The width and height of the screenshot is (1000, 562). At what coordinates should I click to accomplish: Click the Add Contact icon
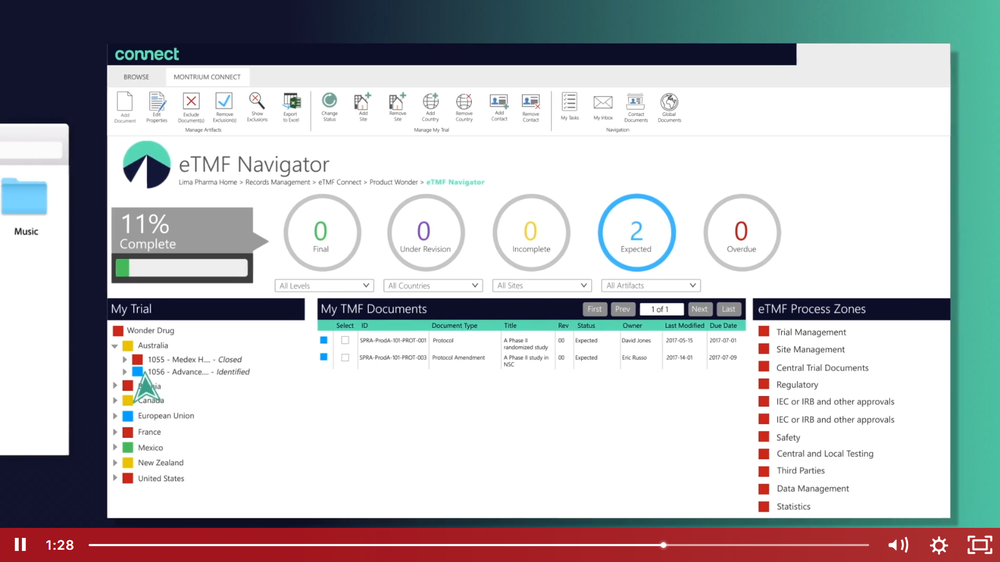499,101
